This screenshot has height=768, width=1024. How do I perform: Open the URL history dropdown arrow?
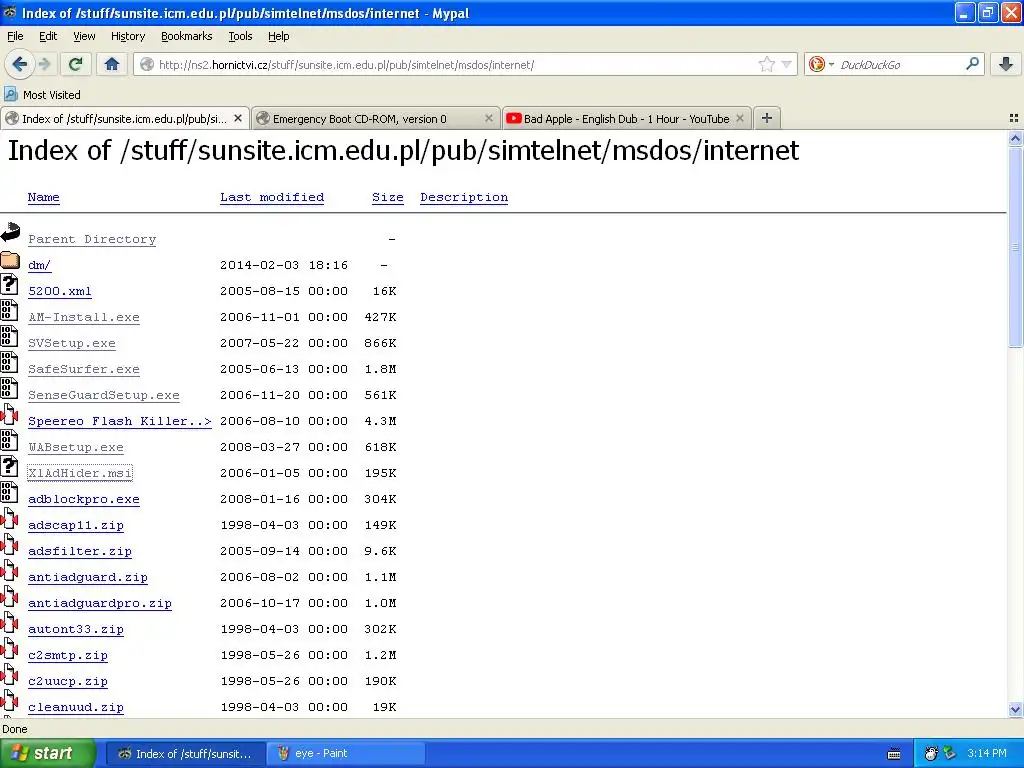pos(787,64)
